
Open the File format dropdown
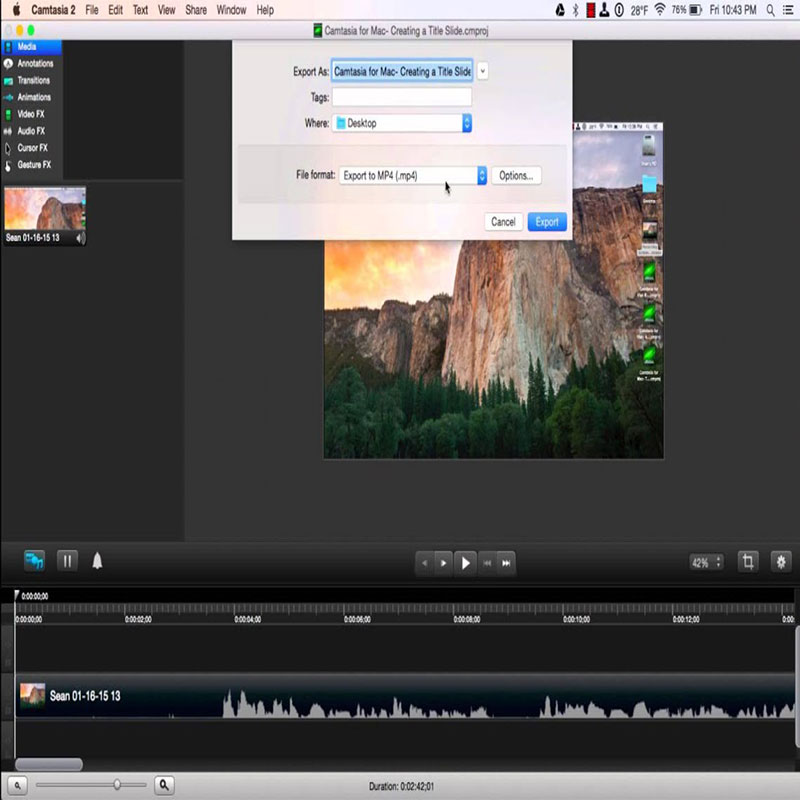coord(413,176)
